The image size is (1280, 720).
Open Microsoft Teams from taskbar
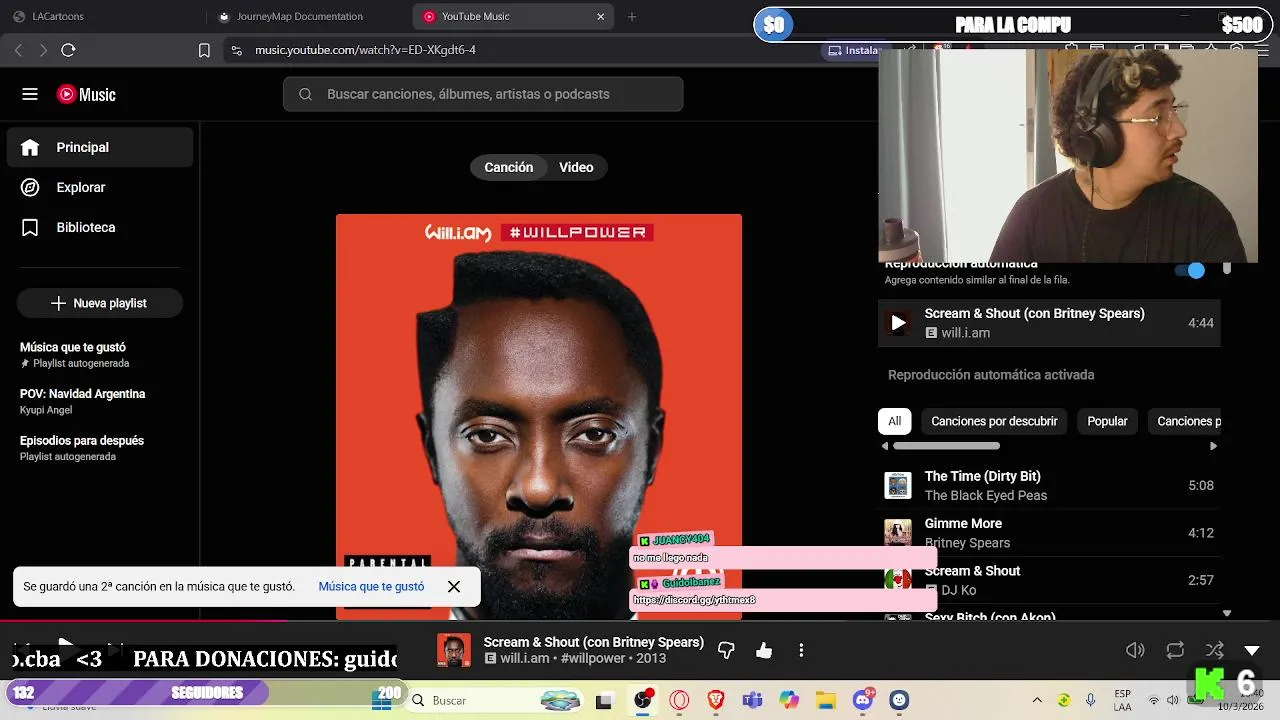tap(752, 700)
